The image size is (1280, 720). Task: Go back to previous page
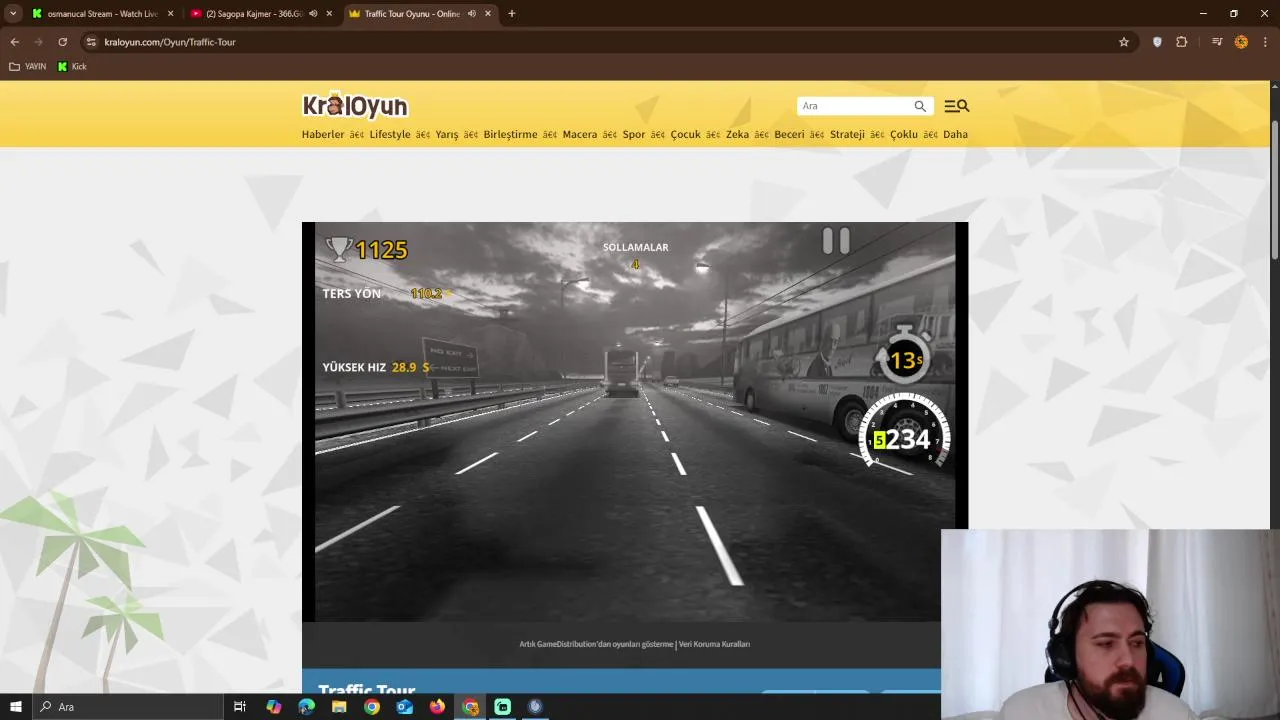tap(14, 42)
